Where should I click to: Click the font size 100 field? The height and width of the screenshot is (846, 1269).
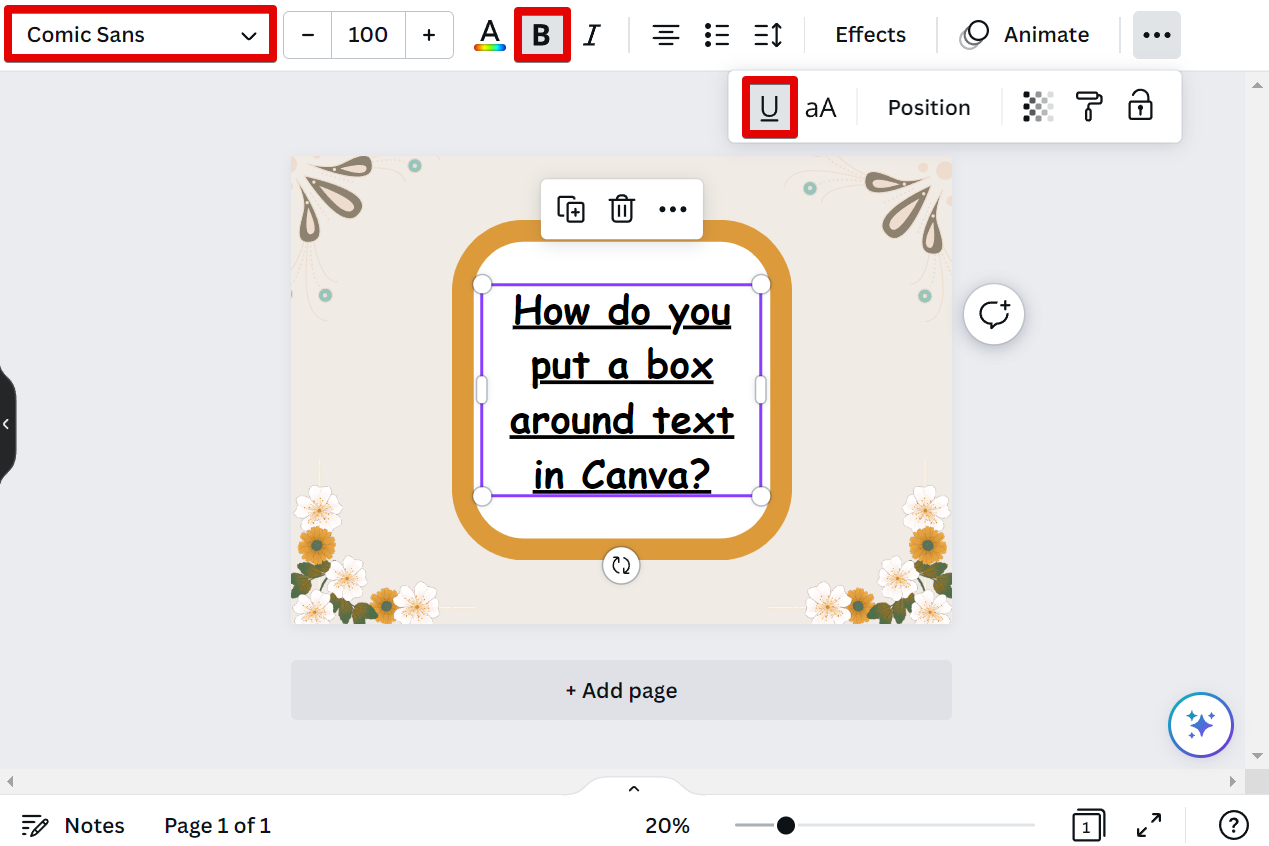point(368,35)
